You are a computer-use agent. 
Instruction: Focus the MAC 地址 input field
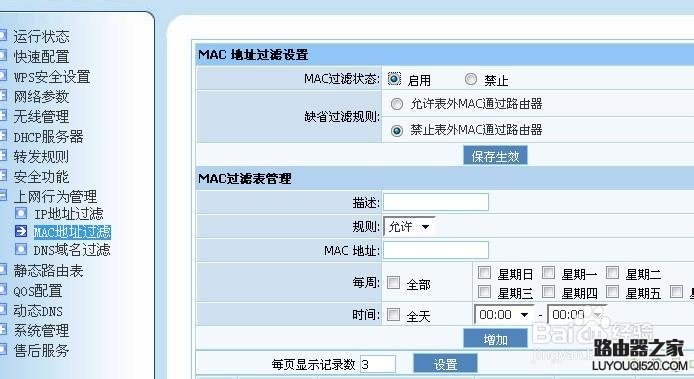436,250
